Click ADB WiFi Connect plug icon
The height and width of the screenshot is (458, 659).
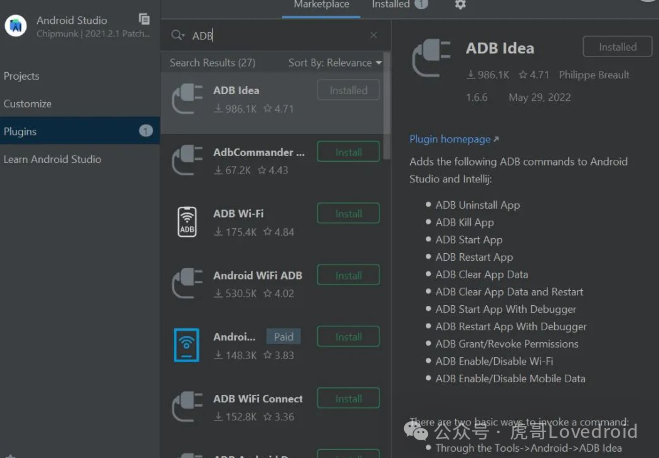(x=187, y=407)
